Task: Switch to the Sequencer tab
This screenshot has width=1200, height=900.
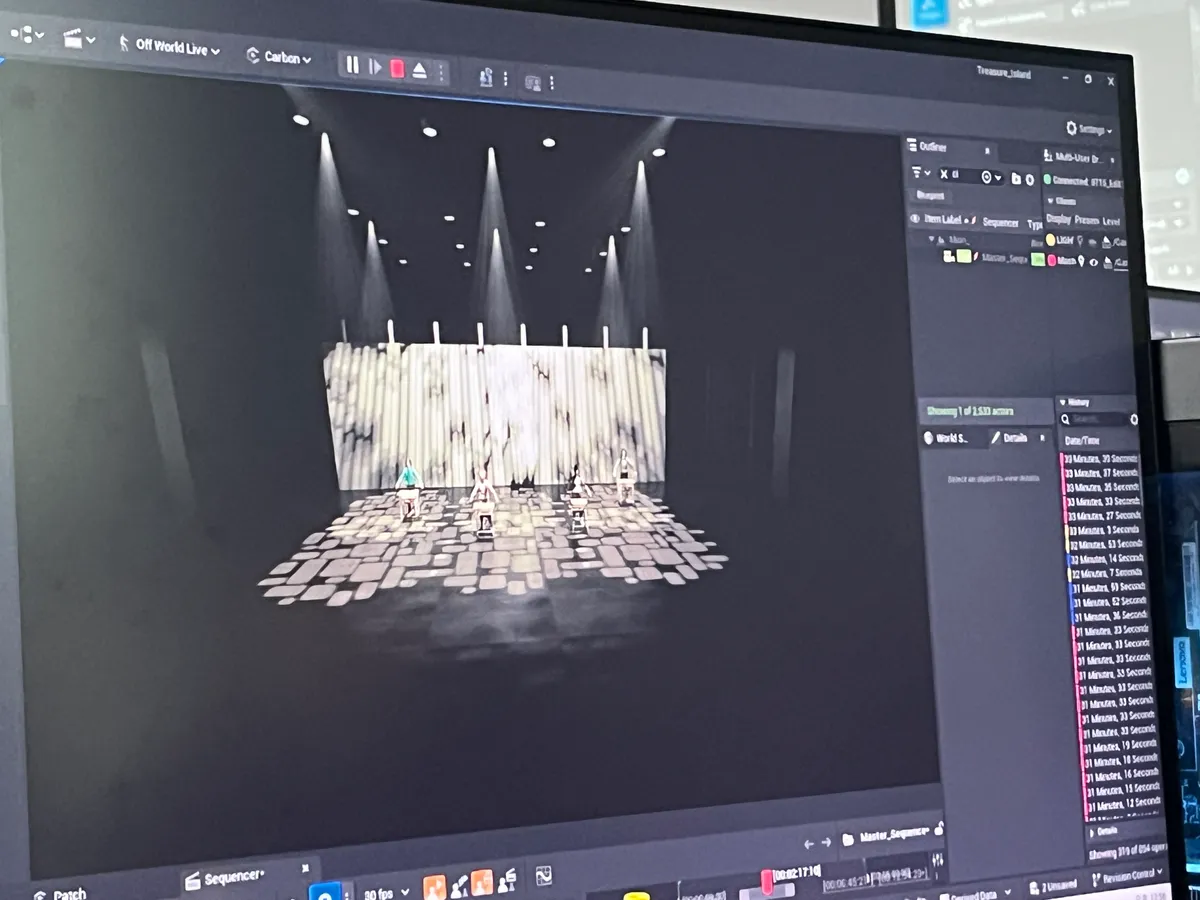Action: pos(224,878)
